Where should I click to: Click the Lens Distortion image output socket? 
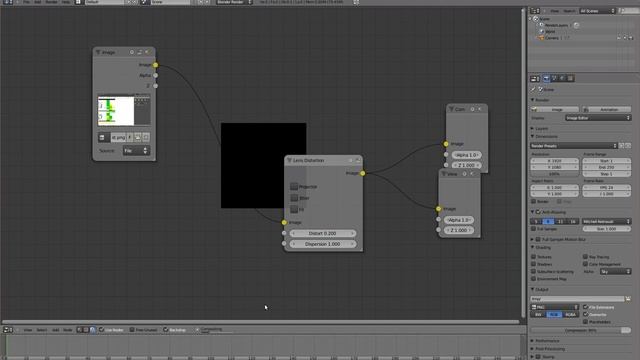(x=362, y=173)
